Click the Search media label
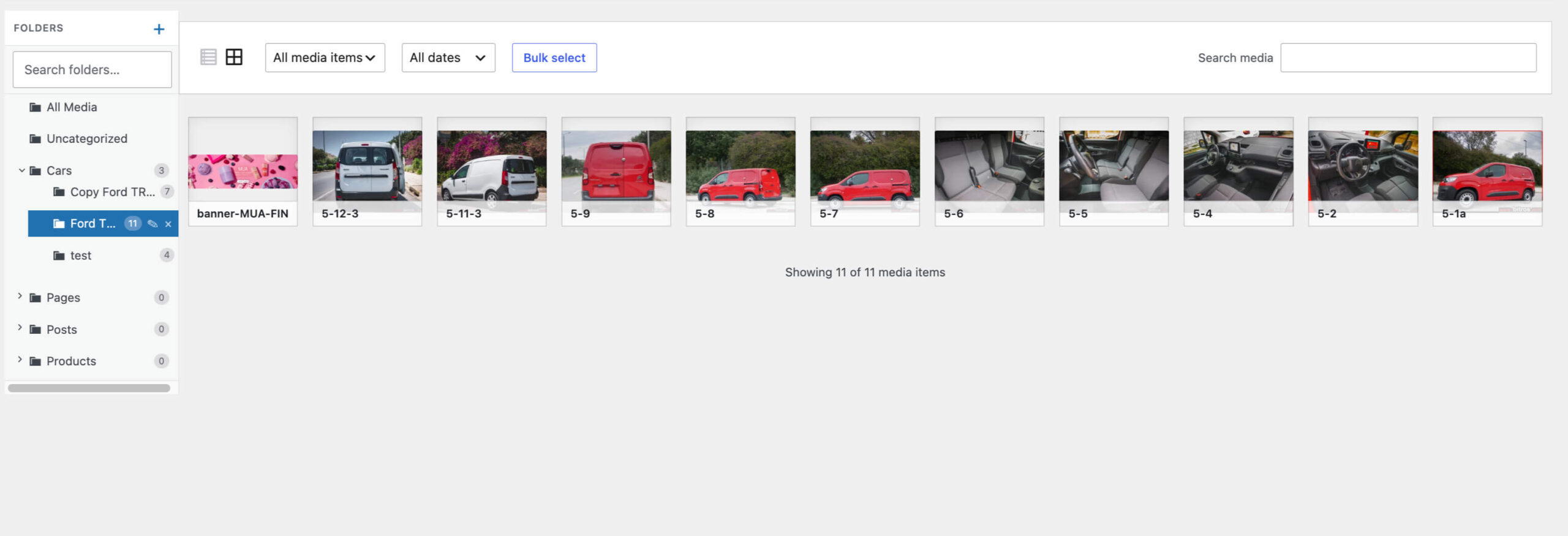Image resolution: width=1568 pixels, height=536 pixels. [1235, 58]
